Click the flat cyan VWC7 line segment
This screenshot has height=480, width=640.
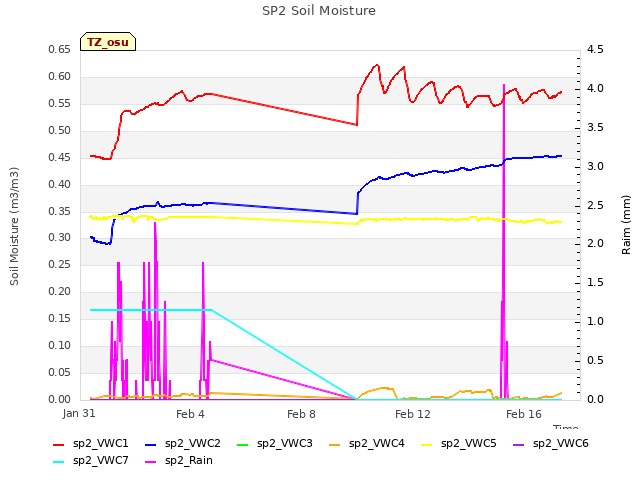click(x=150, y=310)
